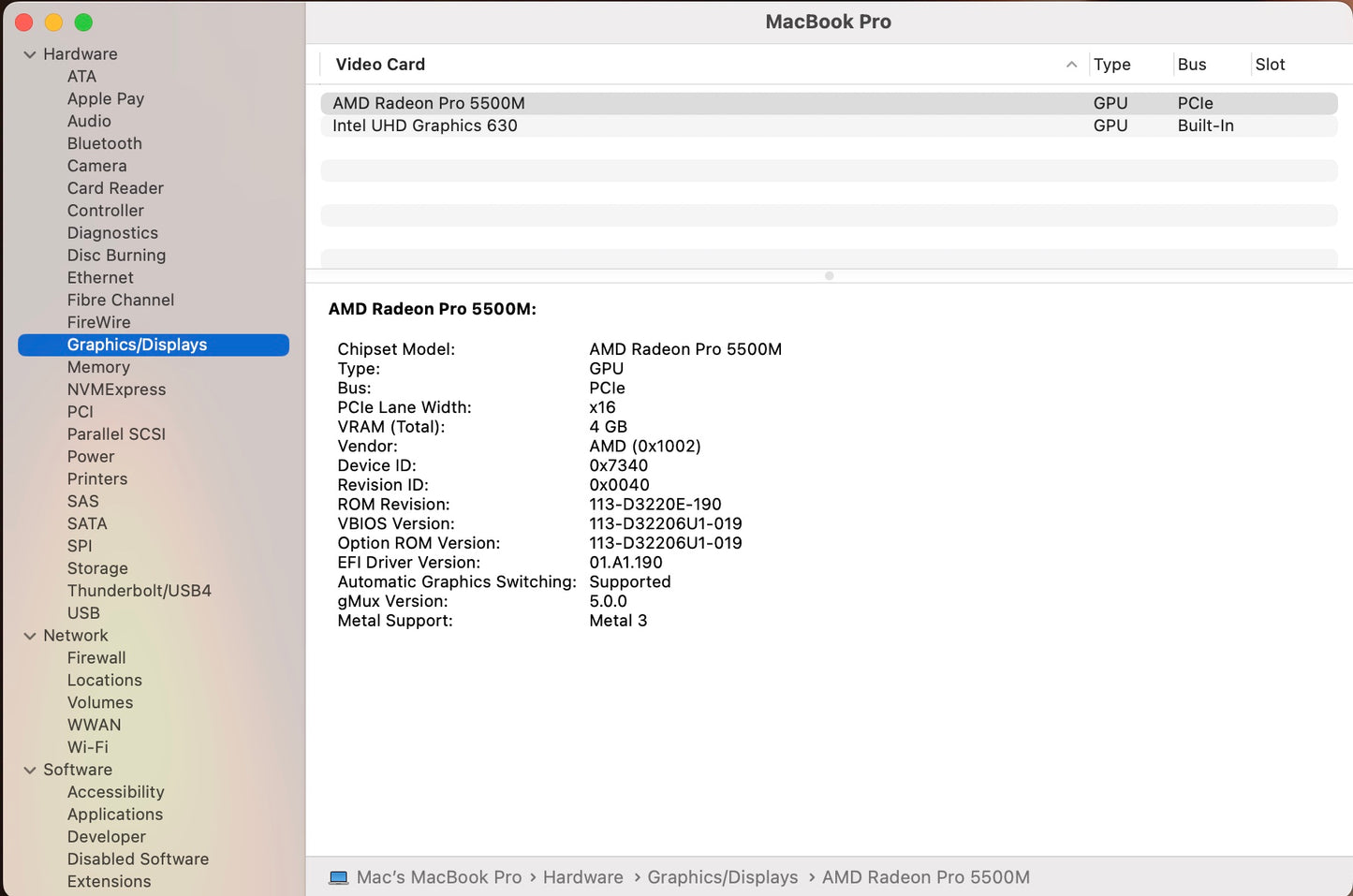
Task: Collapse the Network section in the sidebar
Action: [30, 635]
